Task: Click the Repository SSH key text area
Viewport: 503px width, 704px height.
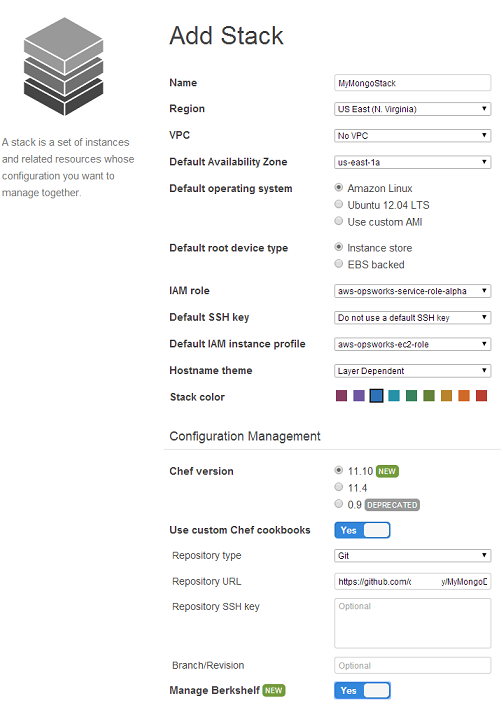Action: (x=413, y=623)
